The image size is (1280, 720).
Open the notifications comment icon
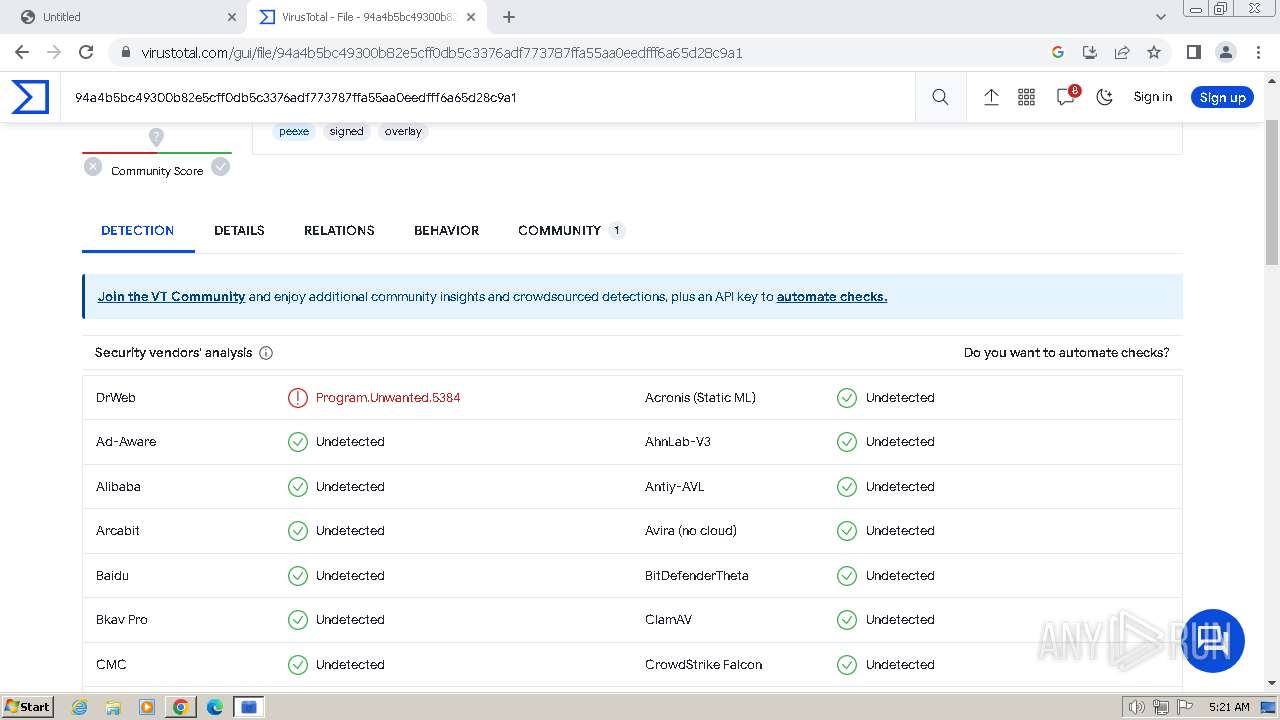[x=1066, y=97]
